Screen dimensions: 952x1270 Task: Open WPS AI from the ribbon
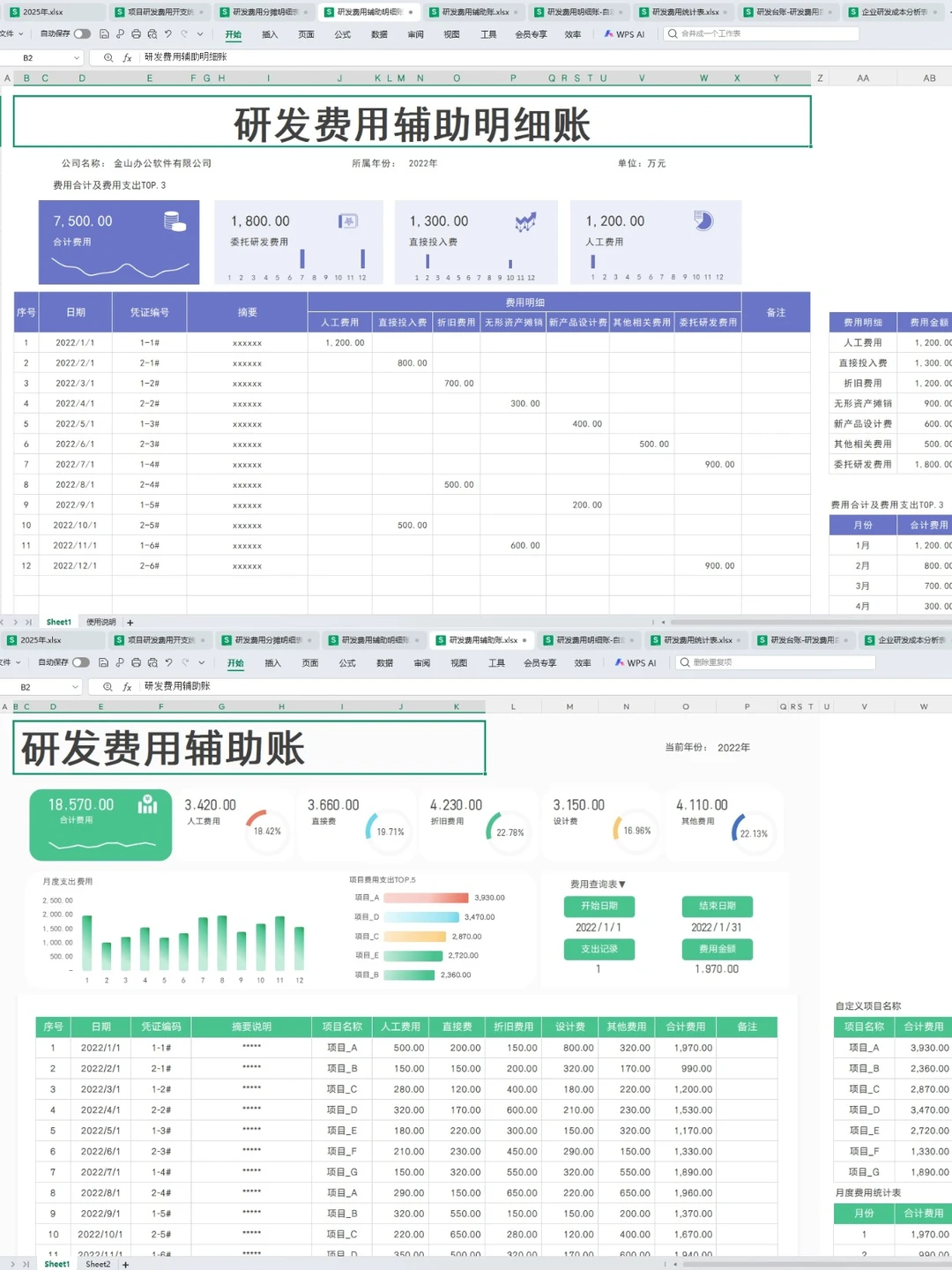[x=626, y=34]
